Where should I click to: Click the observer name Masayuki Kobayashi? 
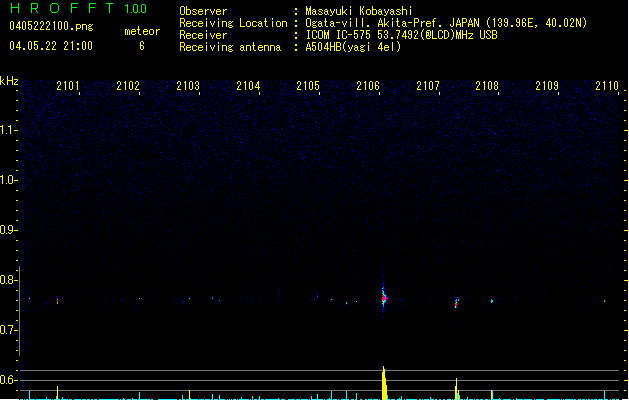359,11
